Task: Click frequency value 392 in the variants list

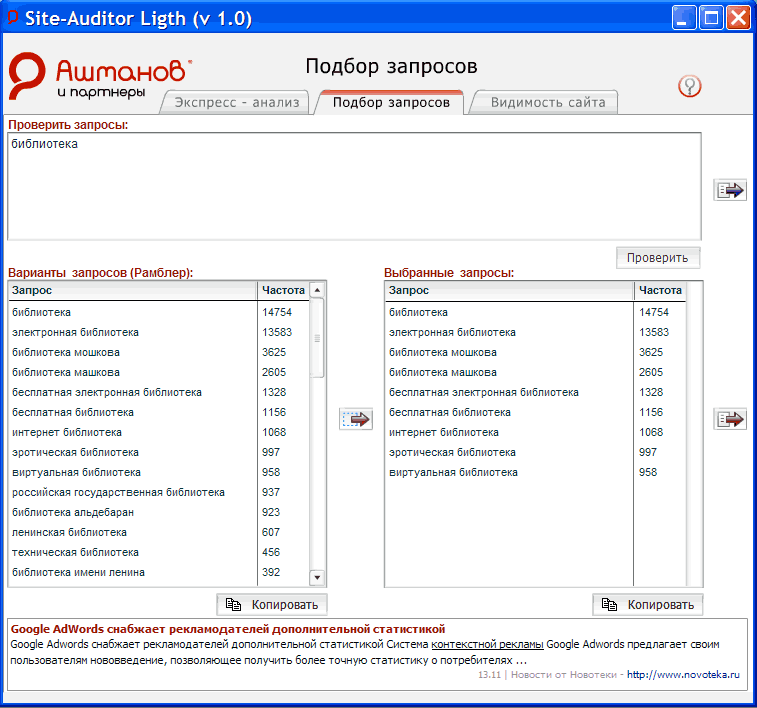Action: tap(271, 572)
